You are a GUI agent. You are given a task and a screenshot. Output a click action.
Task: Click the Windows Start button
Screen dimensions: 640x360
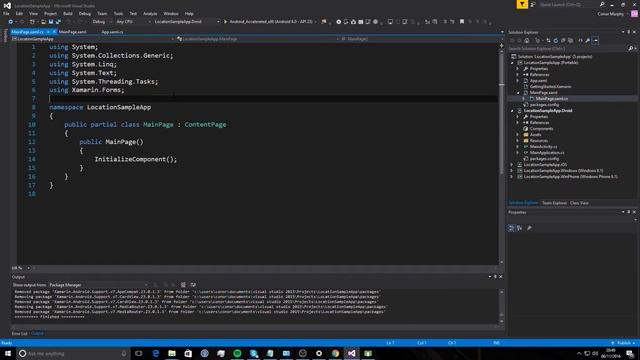coord(8,353)
